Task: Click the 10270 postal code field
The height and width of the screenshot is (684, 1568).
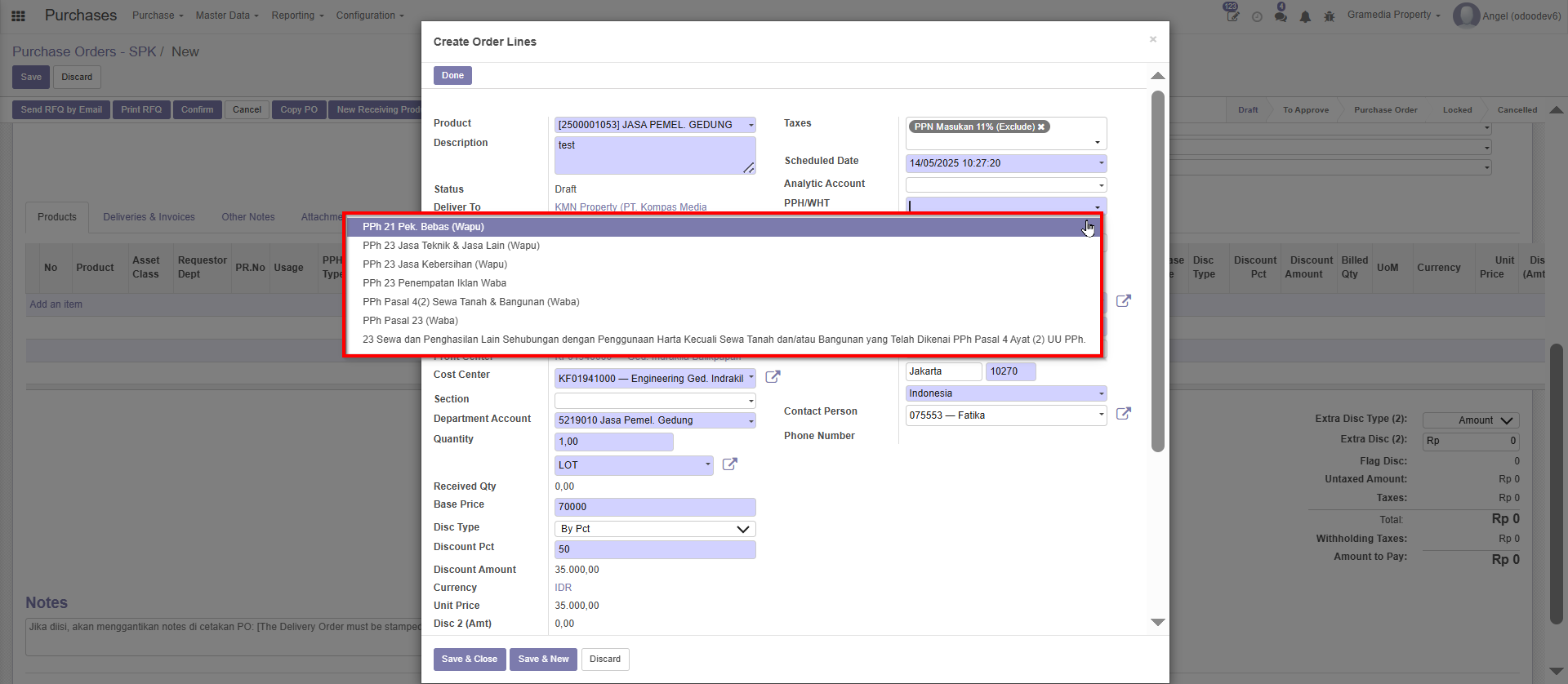Action: [1011, 371]
